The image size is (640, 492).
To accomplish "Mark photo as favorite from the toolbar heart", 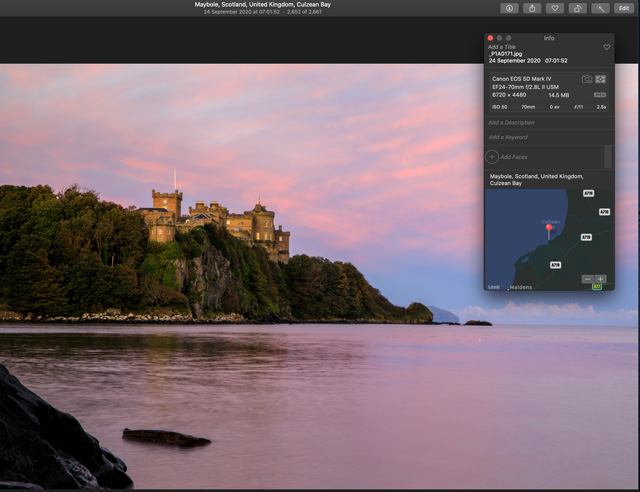I will click(555, 8).
